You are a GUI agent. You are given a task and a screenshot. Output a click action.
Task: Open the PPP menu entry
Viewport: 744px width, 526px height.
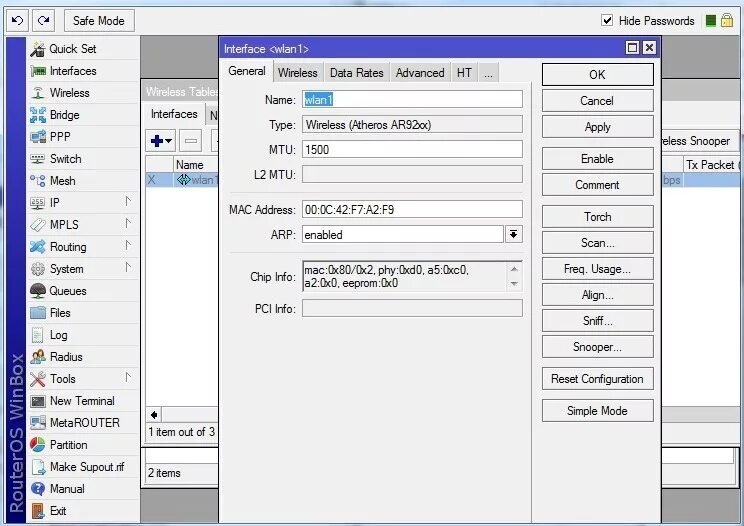click(x=84, y=137)
